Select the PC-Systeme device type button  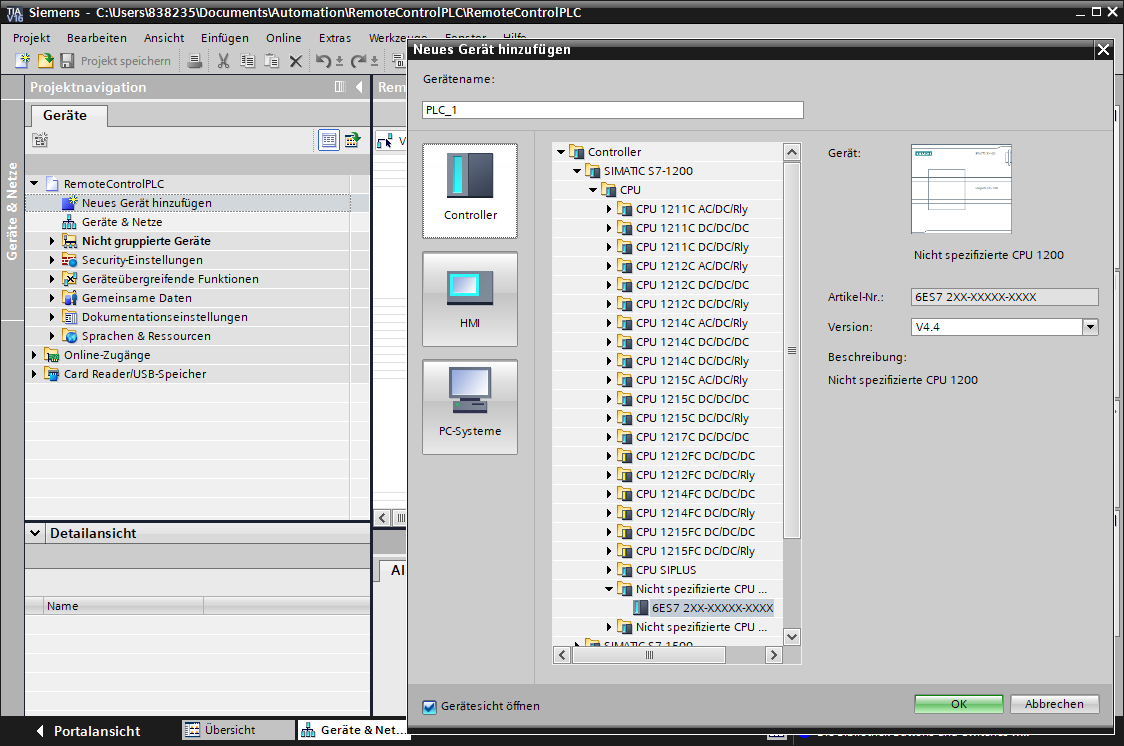(x=470, y=406)
